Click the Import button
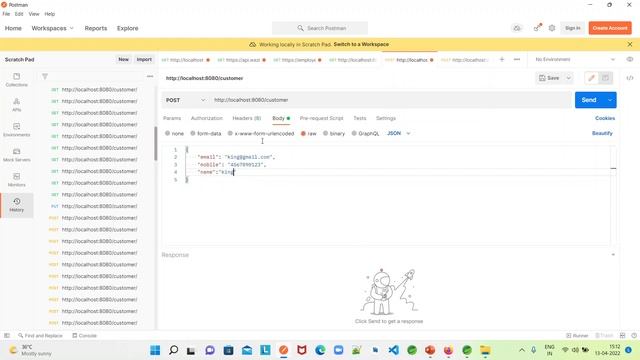640x360 pixels. tap(144, 60)
